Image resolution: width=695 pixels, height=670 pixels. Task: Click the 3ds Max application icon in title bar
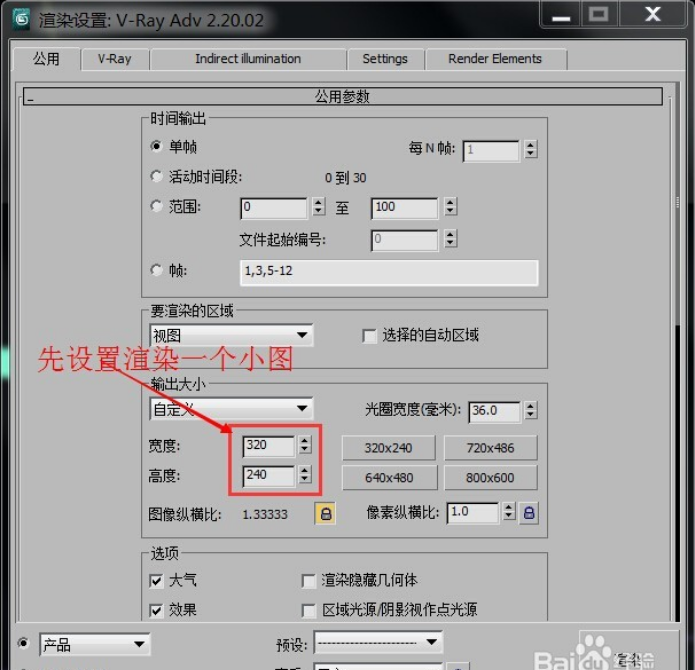point(21,19)
